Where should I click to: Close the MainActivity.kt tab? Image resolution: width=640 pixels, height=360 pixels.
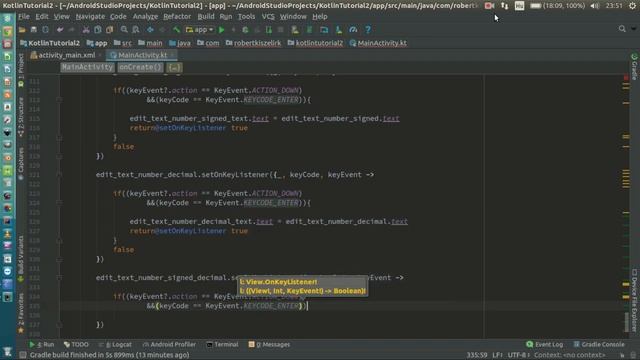coord(172,55)
